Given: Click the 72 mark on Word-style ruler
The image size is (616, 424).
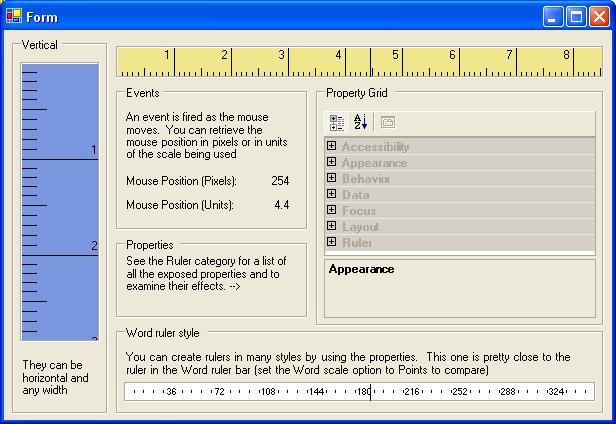Looking at the screenshot, I should [219, 391].
